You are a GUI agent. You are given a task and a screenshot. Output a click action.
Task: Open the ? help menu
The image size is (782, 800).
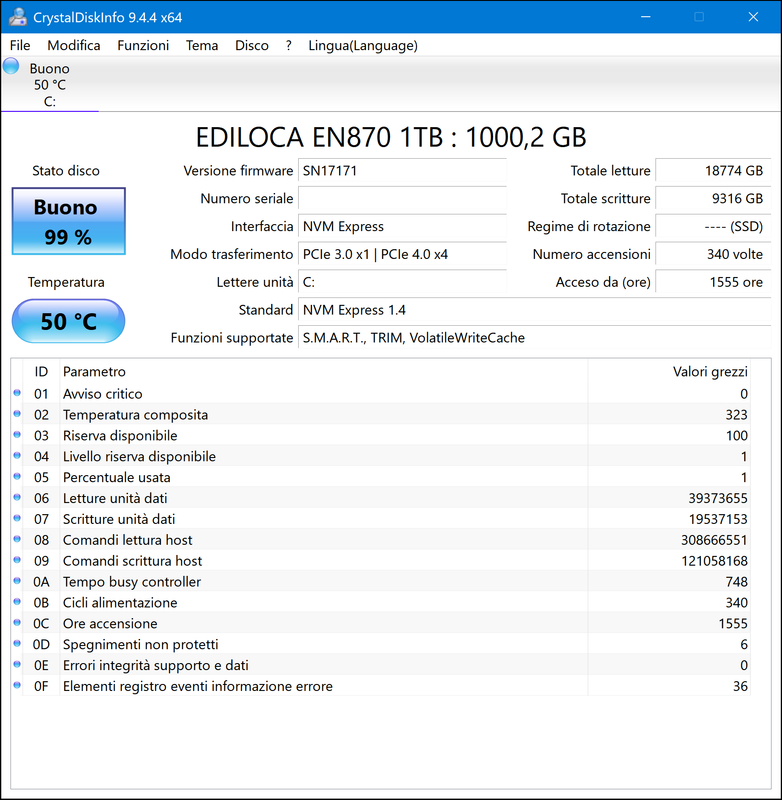289,45
